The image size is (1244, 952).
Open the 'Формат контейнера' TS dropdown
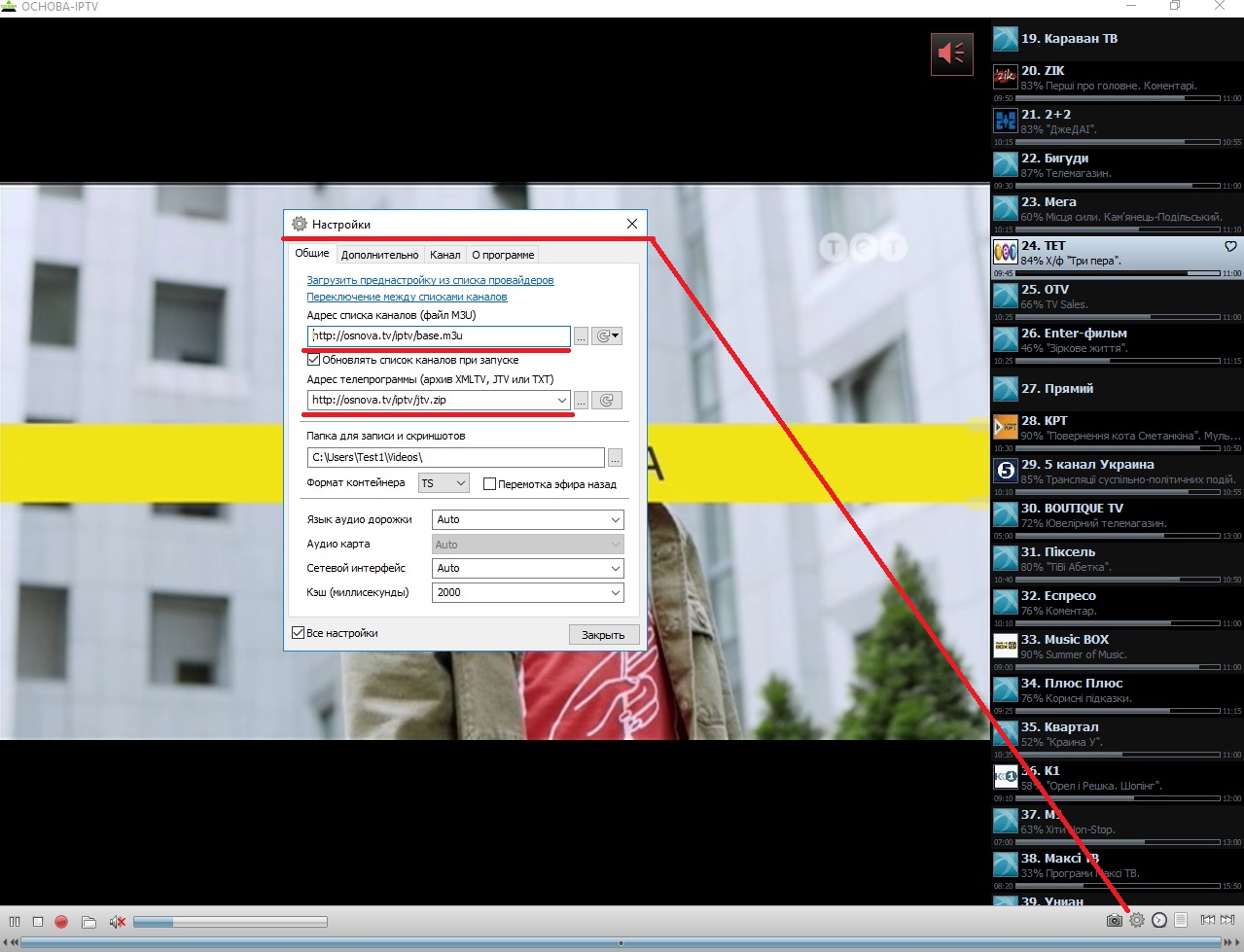point(444,483)
